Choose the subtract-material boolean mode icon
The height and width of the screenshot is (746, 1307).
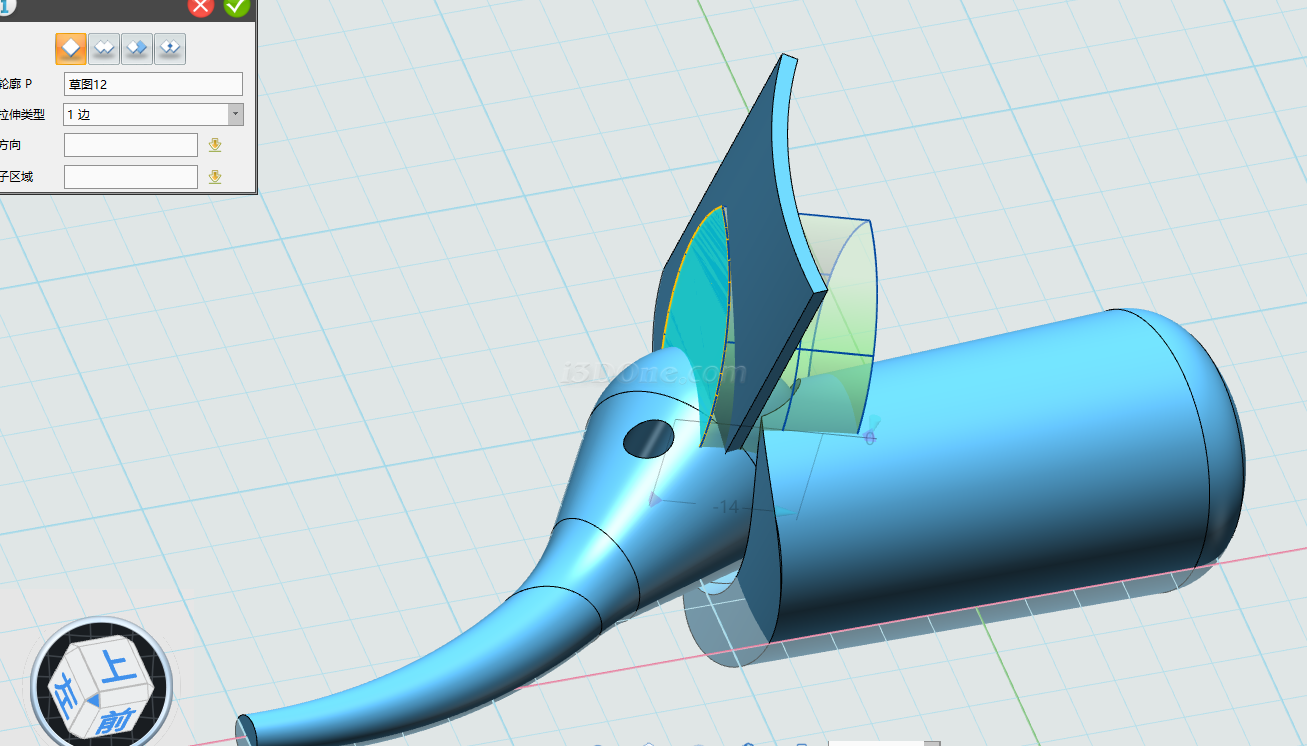(137, 48)
